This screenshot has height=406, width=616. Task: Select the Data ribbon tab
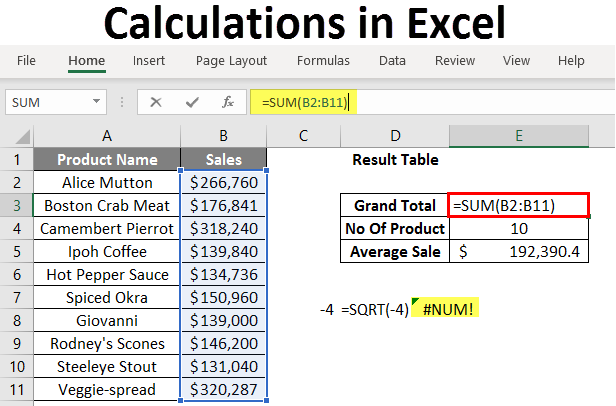click(x=392, y=61)
